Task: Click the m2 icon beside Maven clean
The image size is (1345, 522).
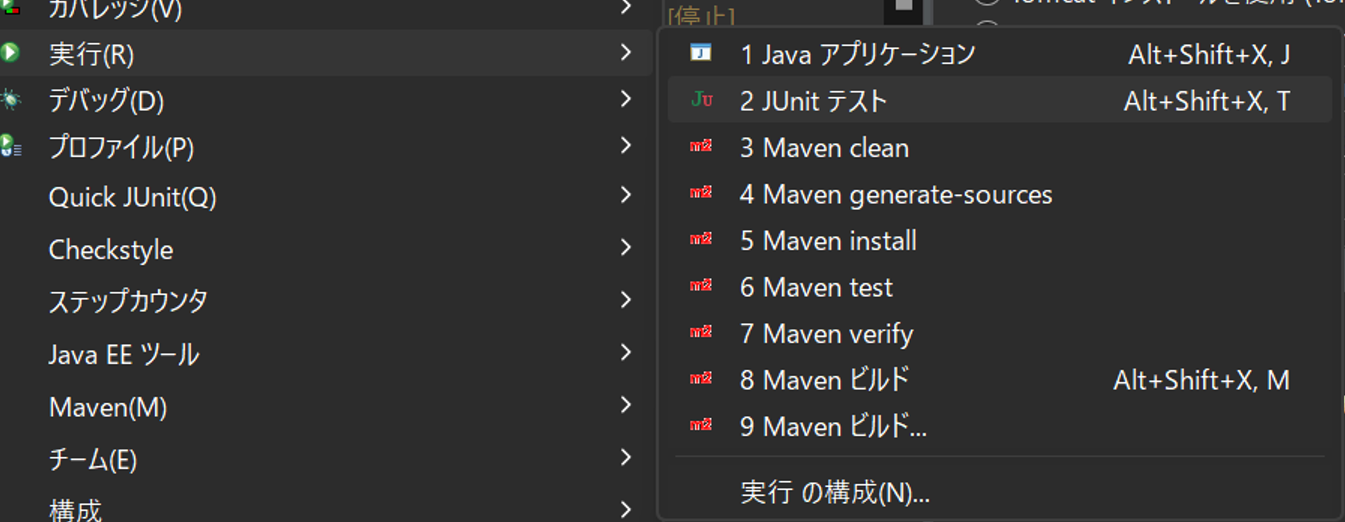Action: (x=701, y=147)
